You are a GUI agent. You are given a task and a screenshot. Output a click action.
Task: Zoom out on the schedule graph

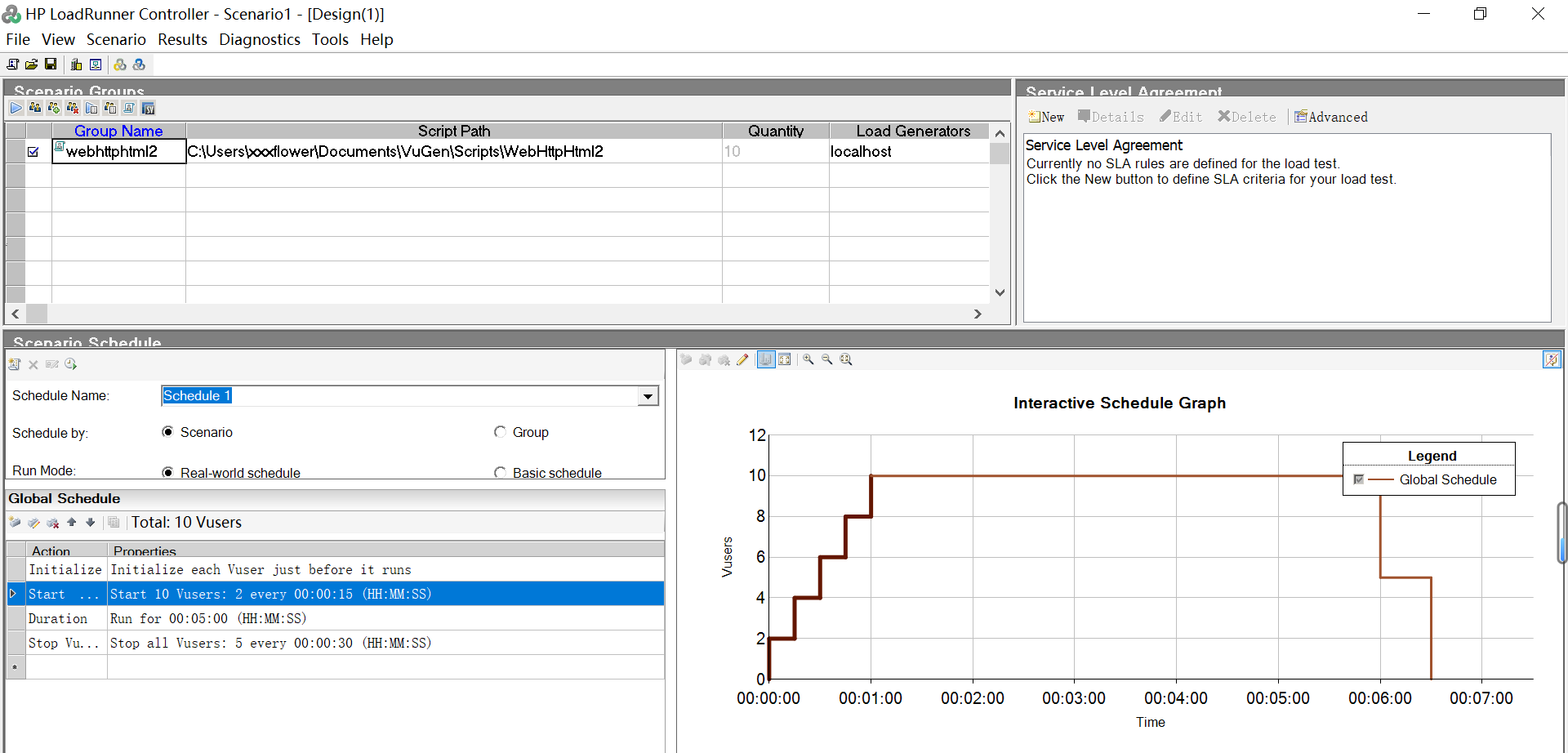[x=827, y=359]
